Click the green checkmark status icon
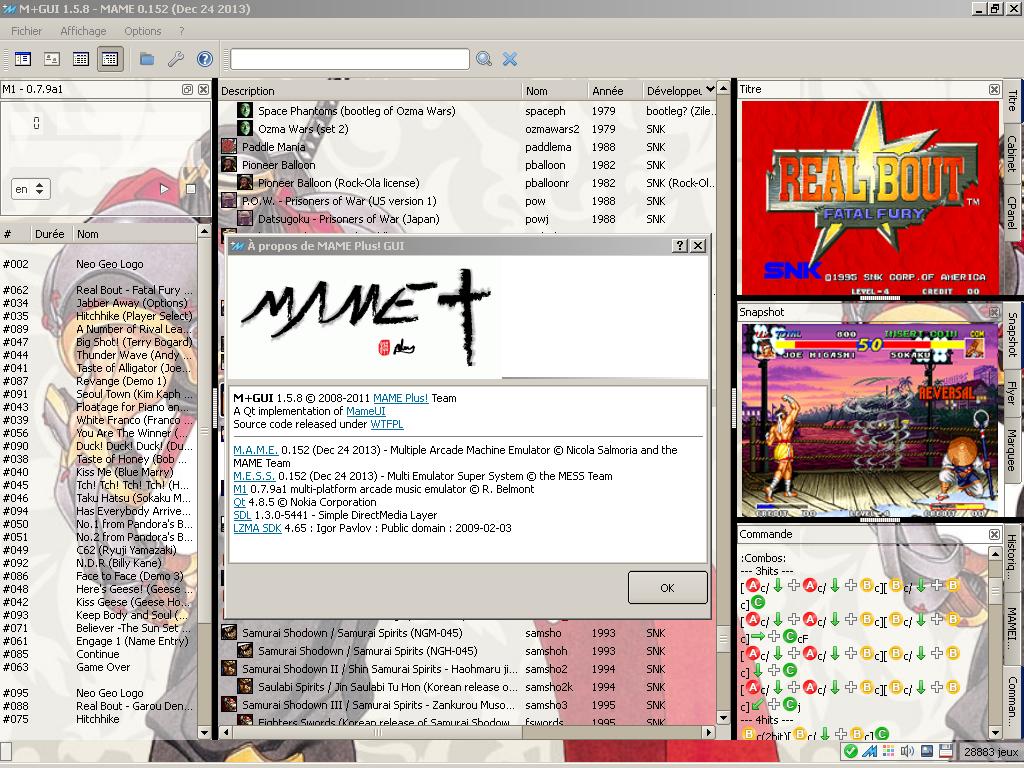Screen dimensions: 1024x768 click(x=850, y=751)
